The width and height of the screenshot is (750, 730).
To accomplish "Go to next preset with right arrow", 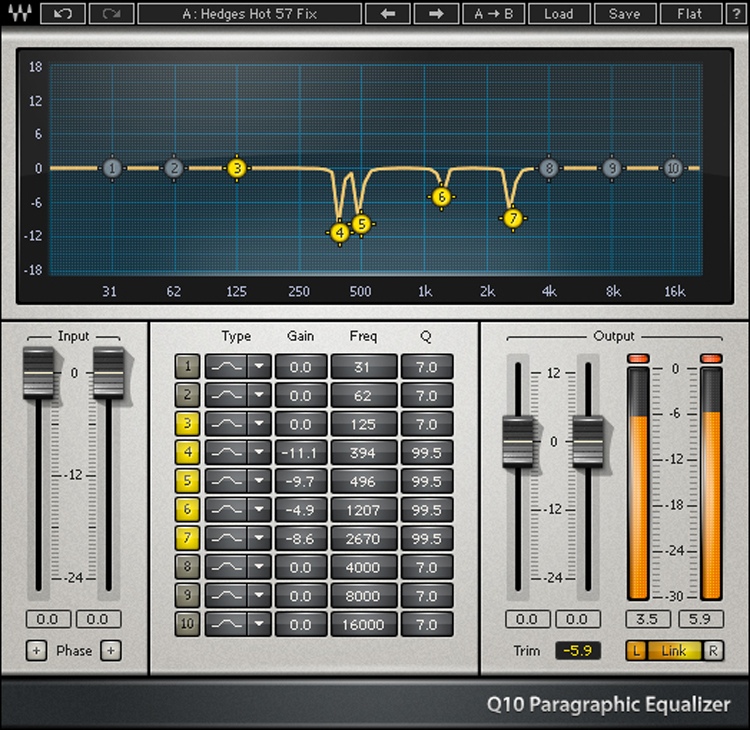I will pyautogui.click(x=436, y=14).
